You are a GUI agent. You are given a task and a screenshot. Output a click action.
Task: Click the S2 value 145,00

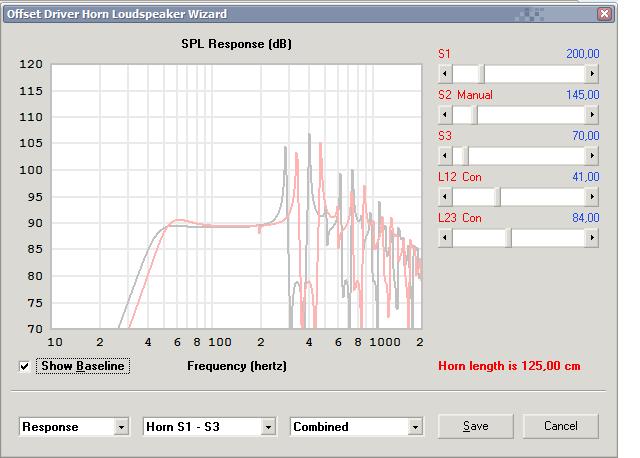tap(582, 95)
